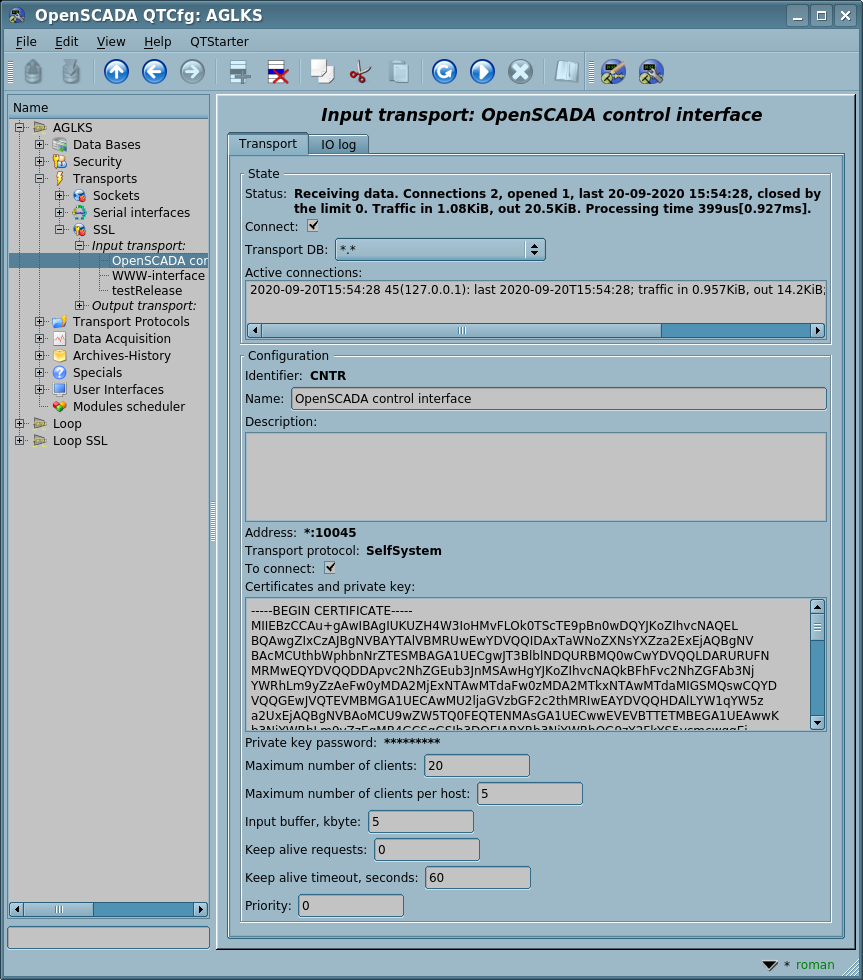Click the Maximum number of clients field

click(x=477, y=766)
